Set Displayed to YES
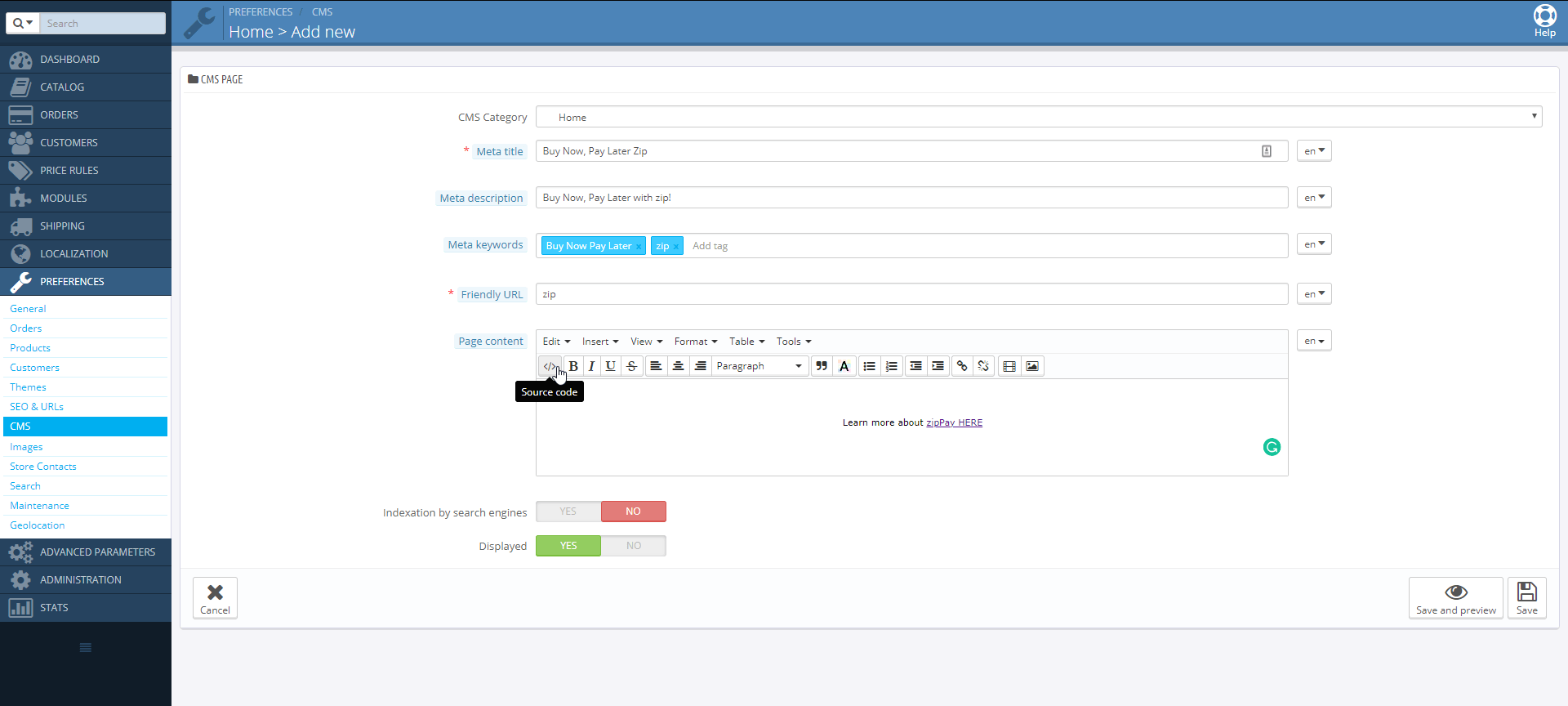The width and height of the screenshot is (1568, 706). point(568,546)
